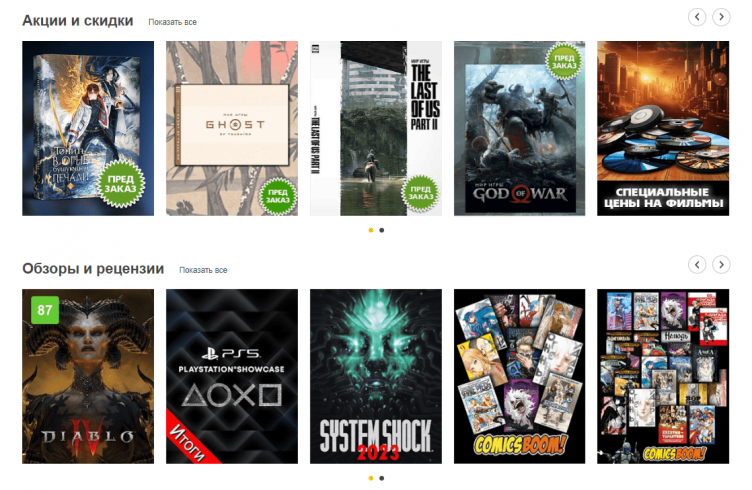
Task: Click green score badge 87 on Diablo
Action: click(44, 310)
